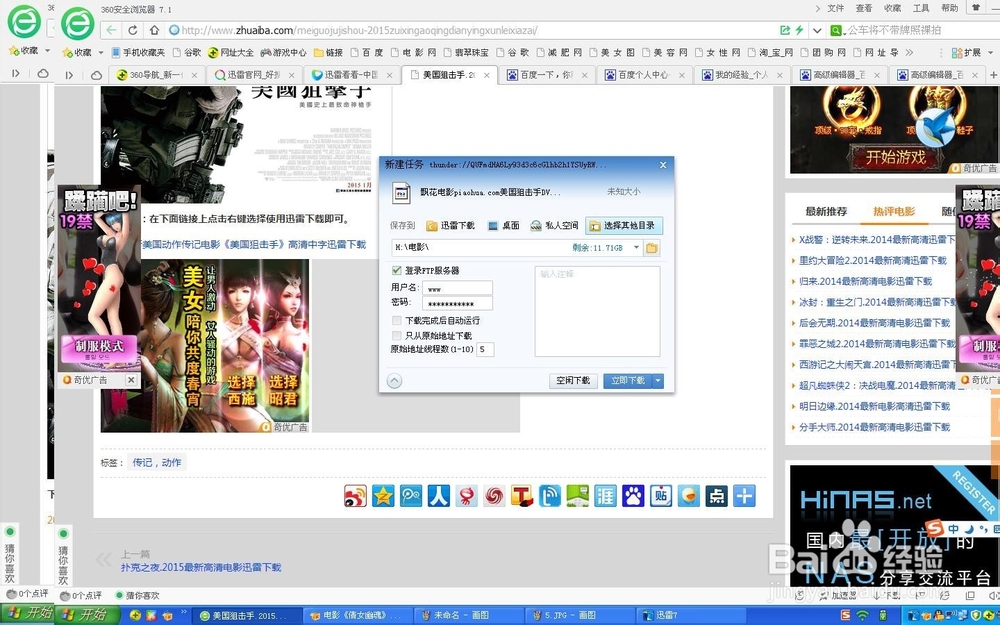Viewport: 1000px width, 625px height.
Task: Browse folder icon next to save path
Action: tap(652, 247)
